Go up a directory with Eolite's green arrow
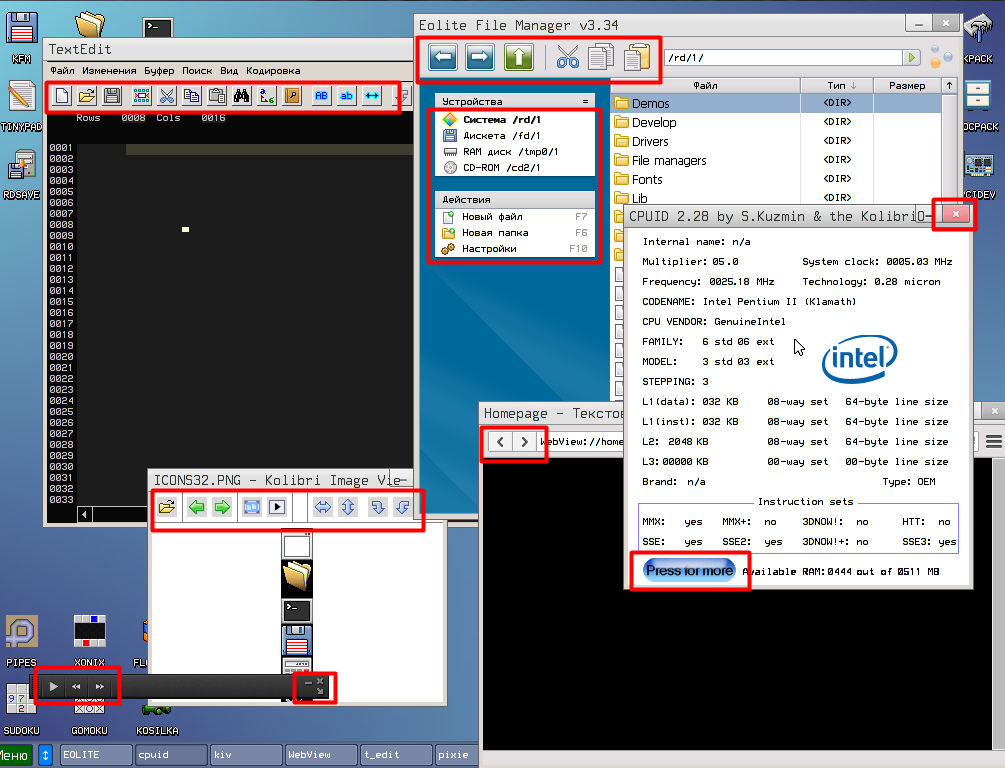The height and width of the screenshot is (768, 1005). pos(519,57)
